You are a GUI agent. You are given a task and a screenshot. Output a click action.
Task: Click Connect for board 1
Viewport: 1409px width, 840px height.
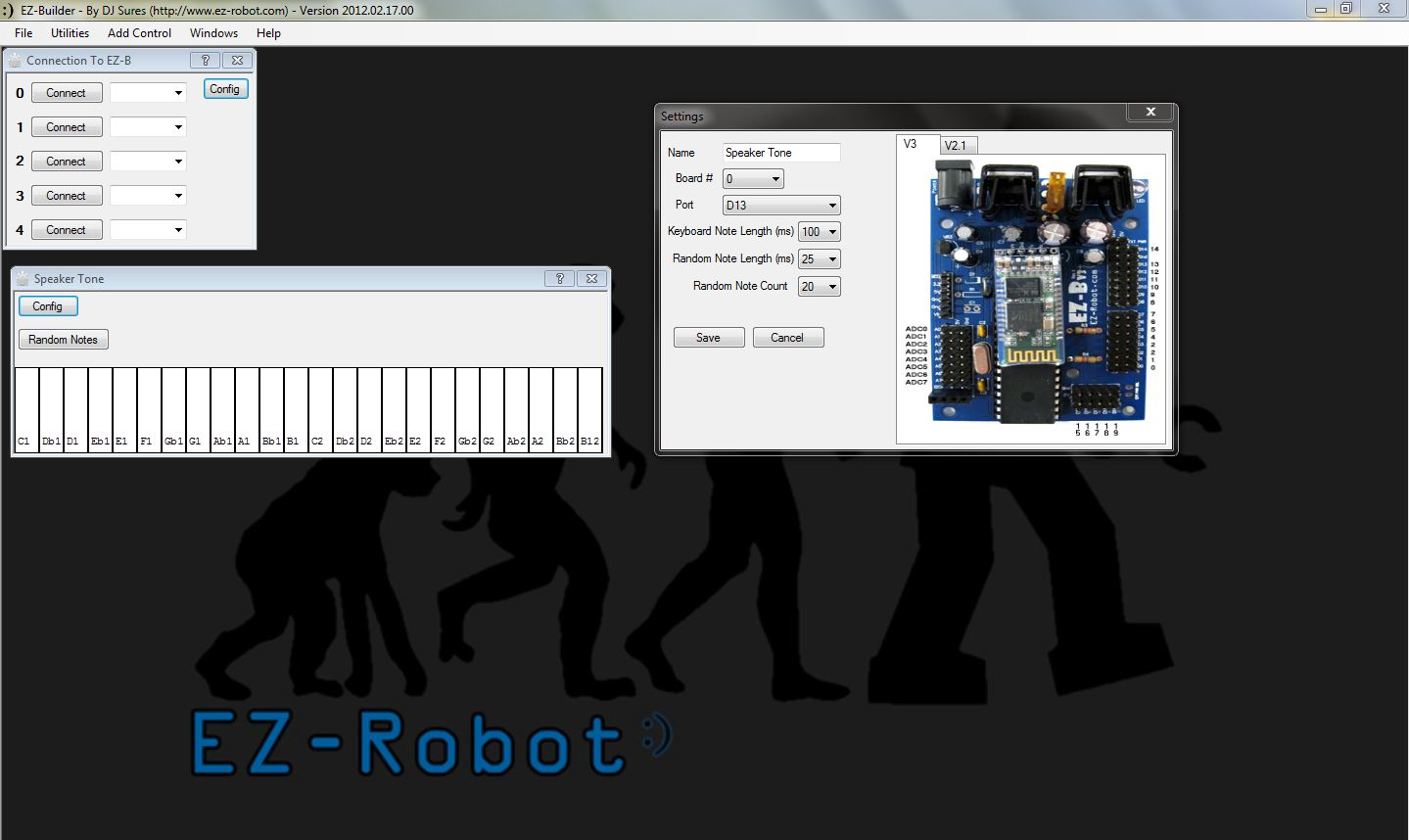click(x=67, y=127)
